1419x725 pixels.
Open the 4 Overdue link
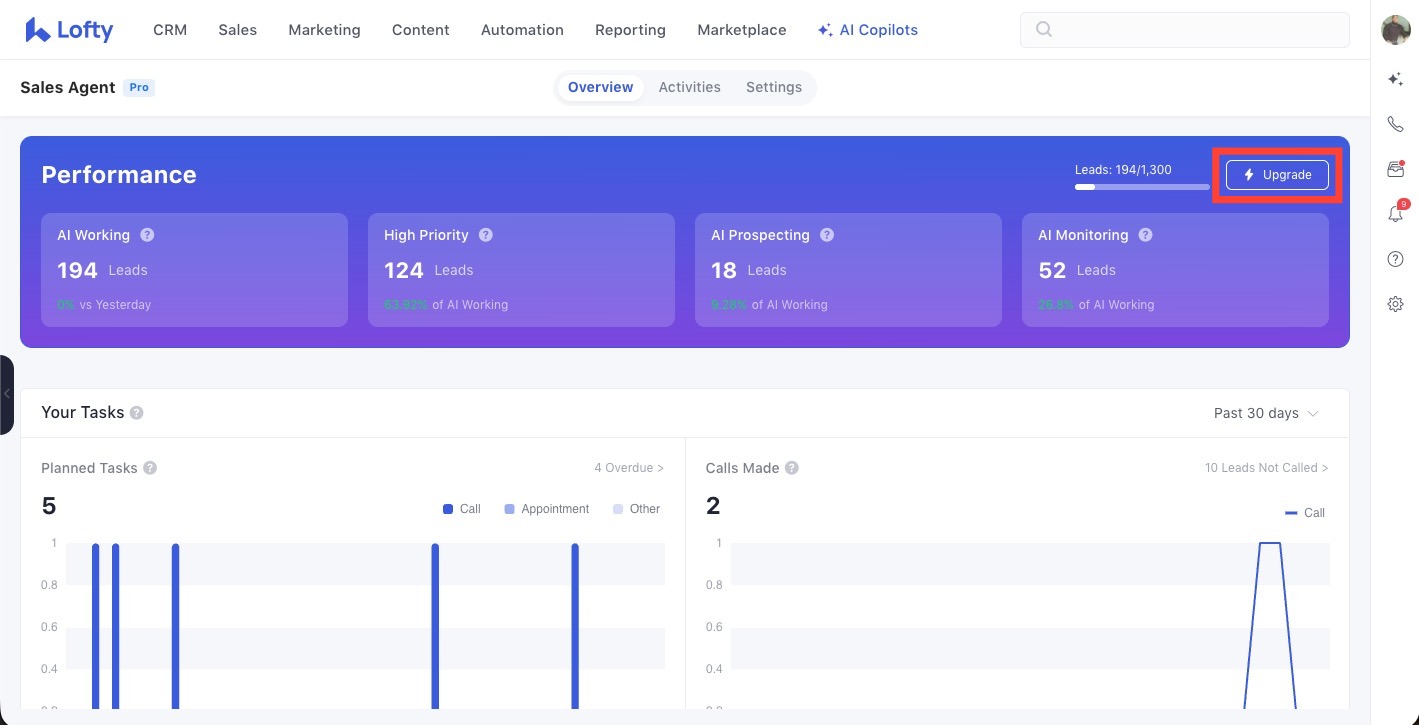click(629, 468)
